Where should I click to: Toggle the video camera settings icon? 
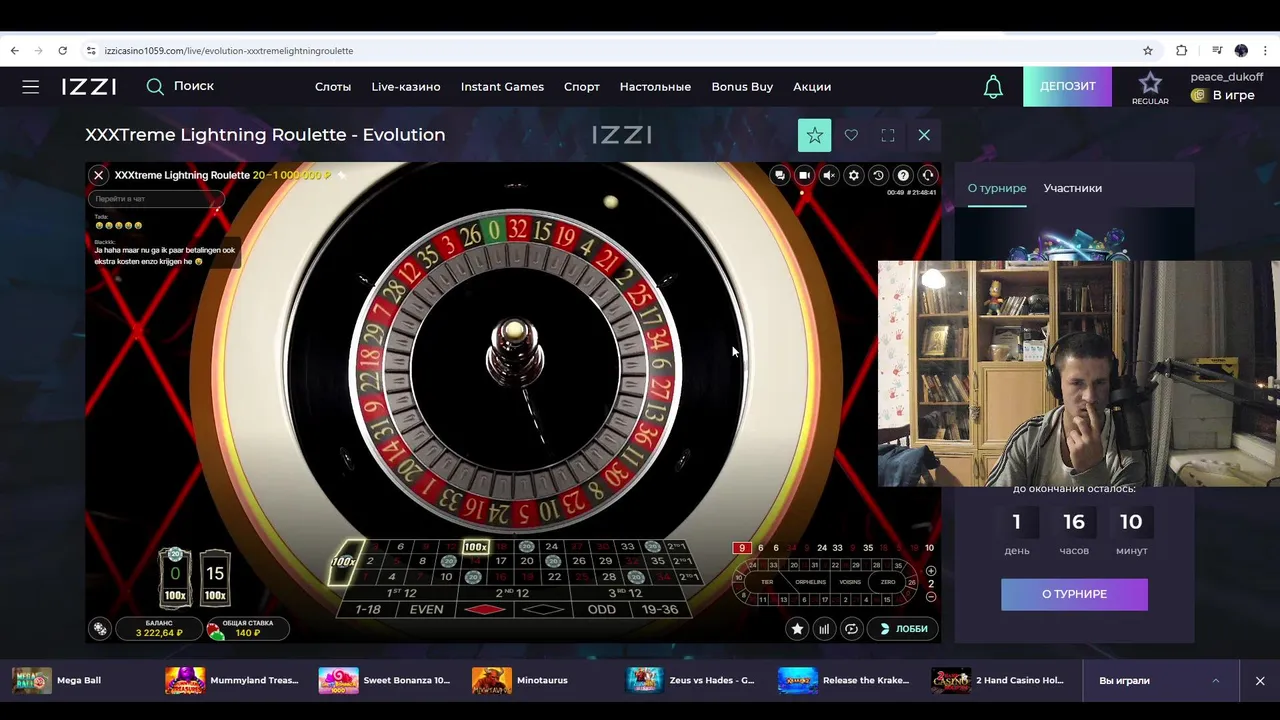[804, 175]
